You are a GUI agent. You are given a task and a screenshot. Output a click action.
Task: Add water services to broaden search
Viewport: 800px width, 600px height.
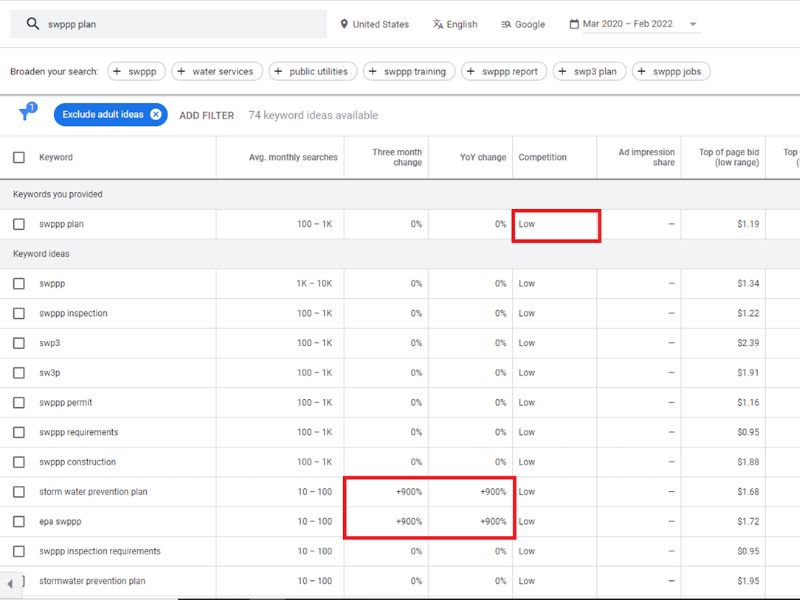(x=217, y=71)
